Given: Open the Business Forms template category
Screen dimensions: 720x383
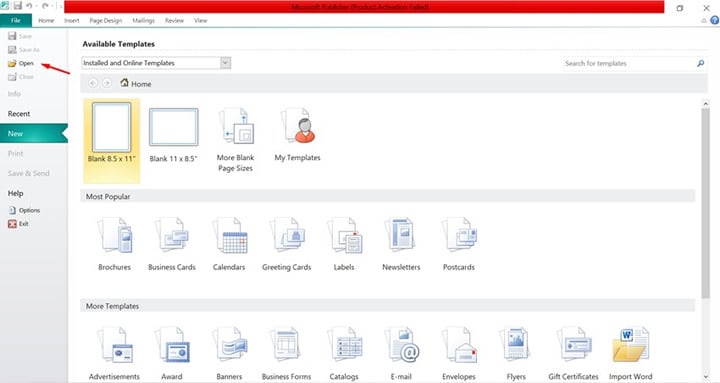Looking at the screenshot, I should click(287, 354).
